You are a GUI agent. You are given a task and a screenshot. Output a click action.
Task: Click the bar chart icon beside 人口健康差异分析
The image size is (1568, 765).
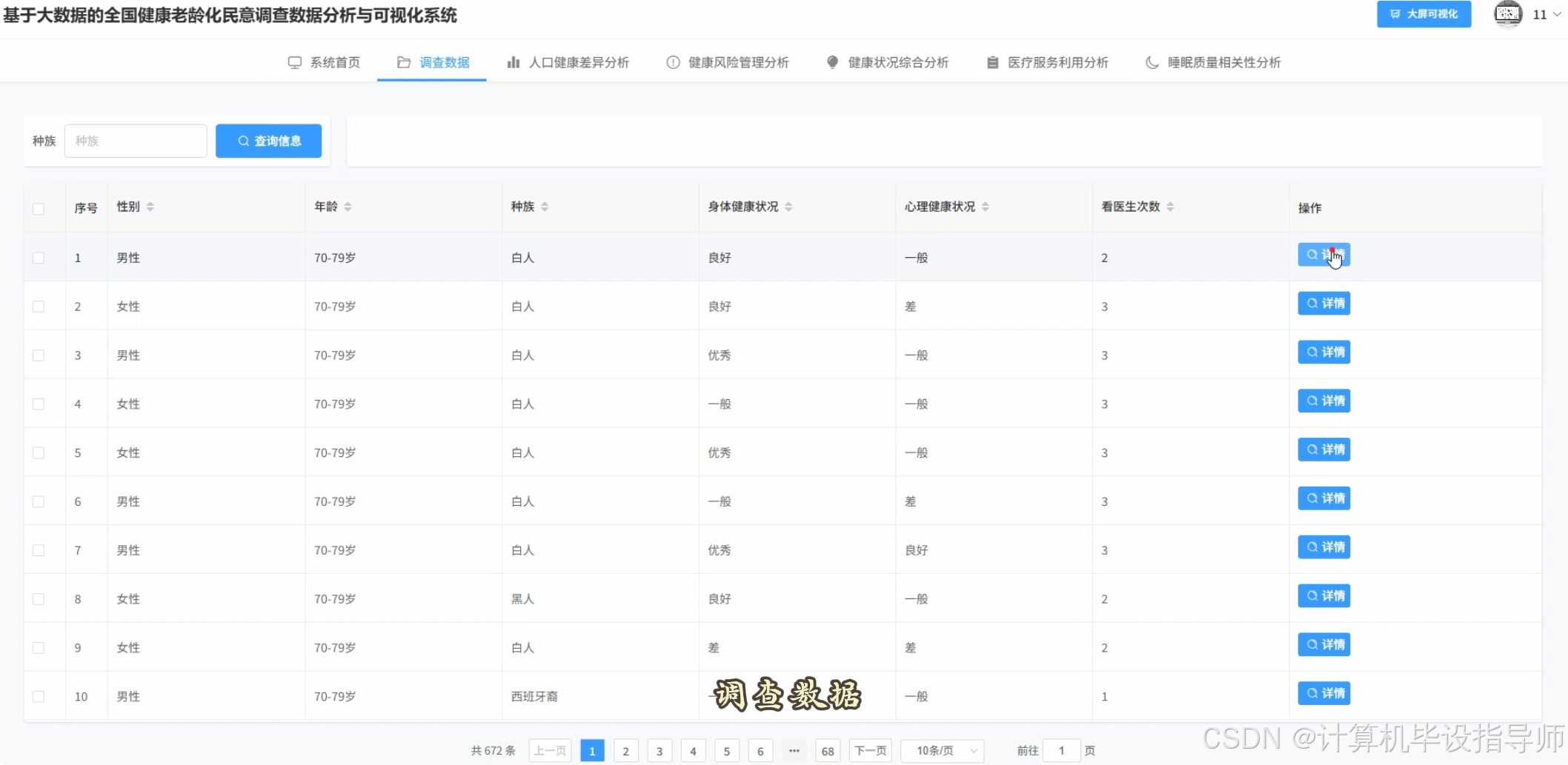click(x=514, y=62)
